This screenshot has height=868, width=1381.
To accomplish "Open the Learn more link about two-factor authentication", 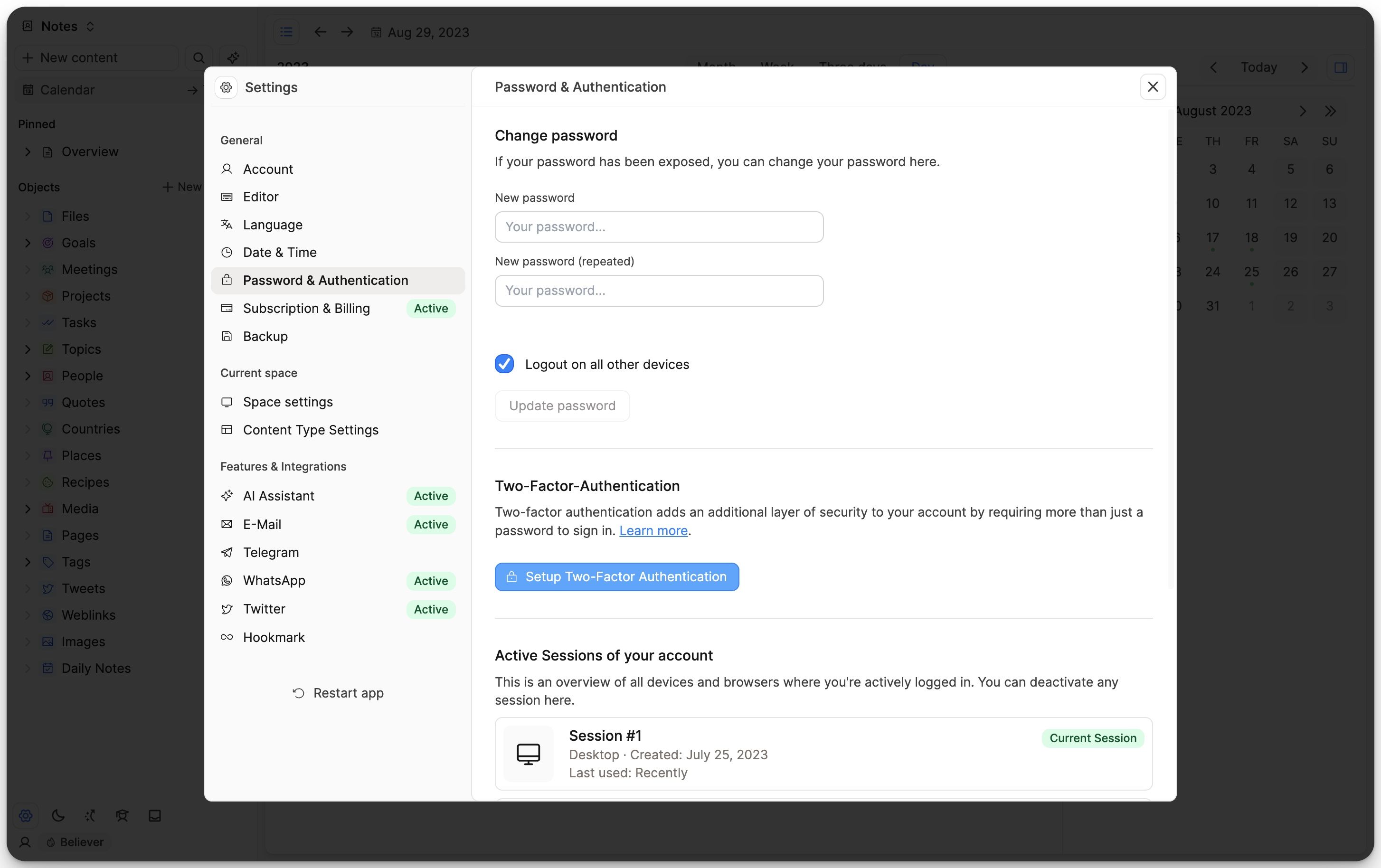I will point(653,531).
